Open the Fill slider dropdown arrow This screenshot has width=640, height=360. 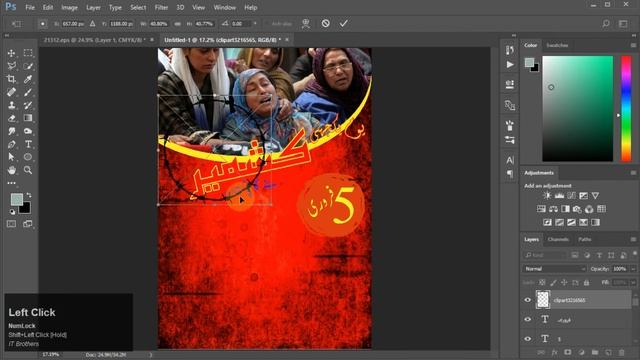pos(633,282)
